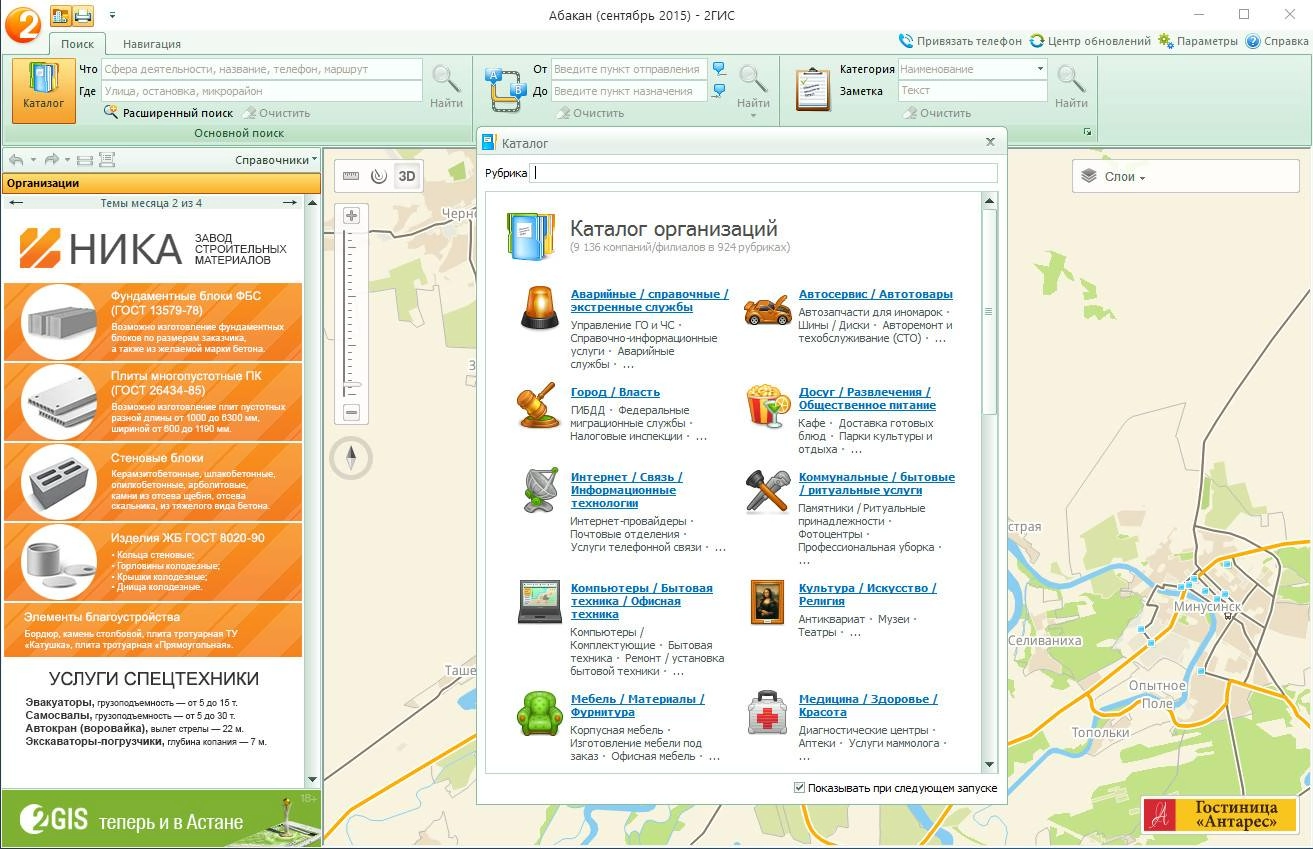This screenshot has width=1313, height=849.
Task: Open Справка help
Action: pos(1276,41)
